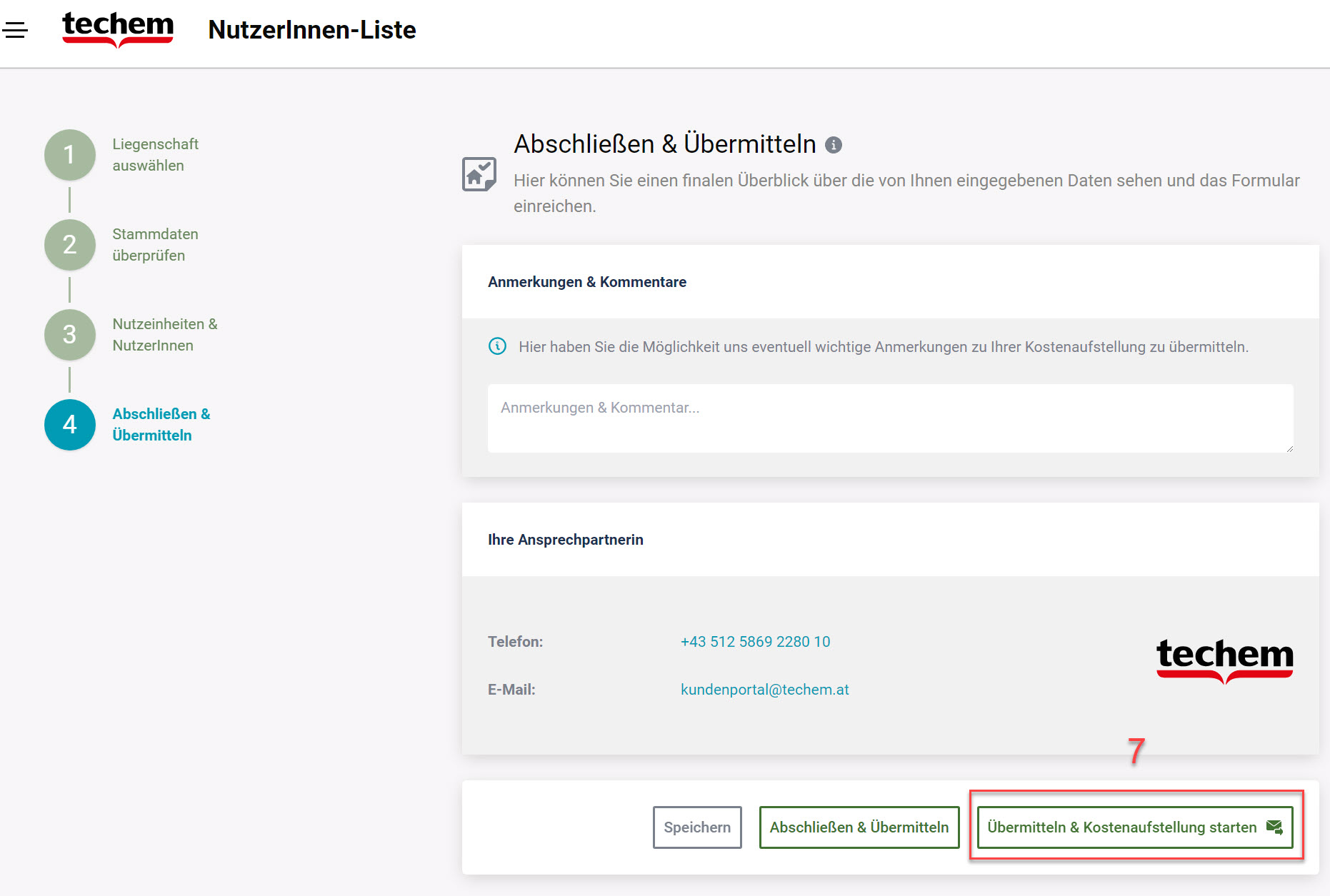Click the envelope icon on Kostenaufstellung button
This screenshot has width=1330, height=896.
(x=1274, y=827)
